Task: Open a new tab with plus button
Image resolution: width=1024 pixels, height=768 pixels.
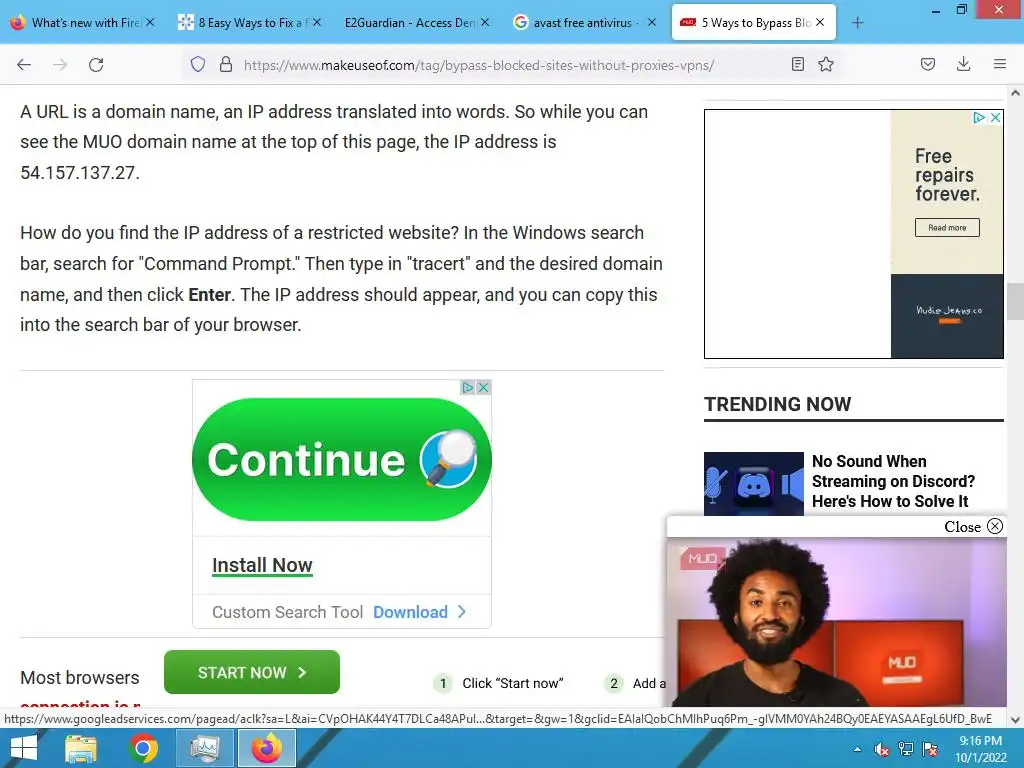Action: tap(857, 23)
